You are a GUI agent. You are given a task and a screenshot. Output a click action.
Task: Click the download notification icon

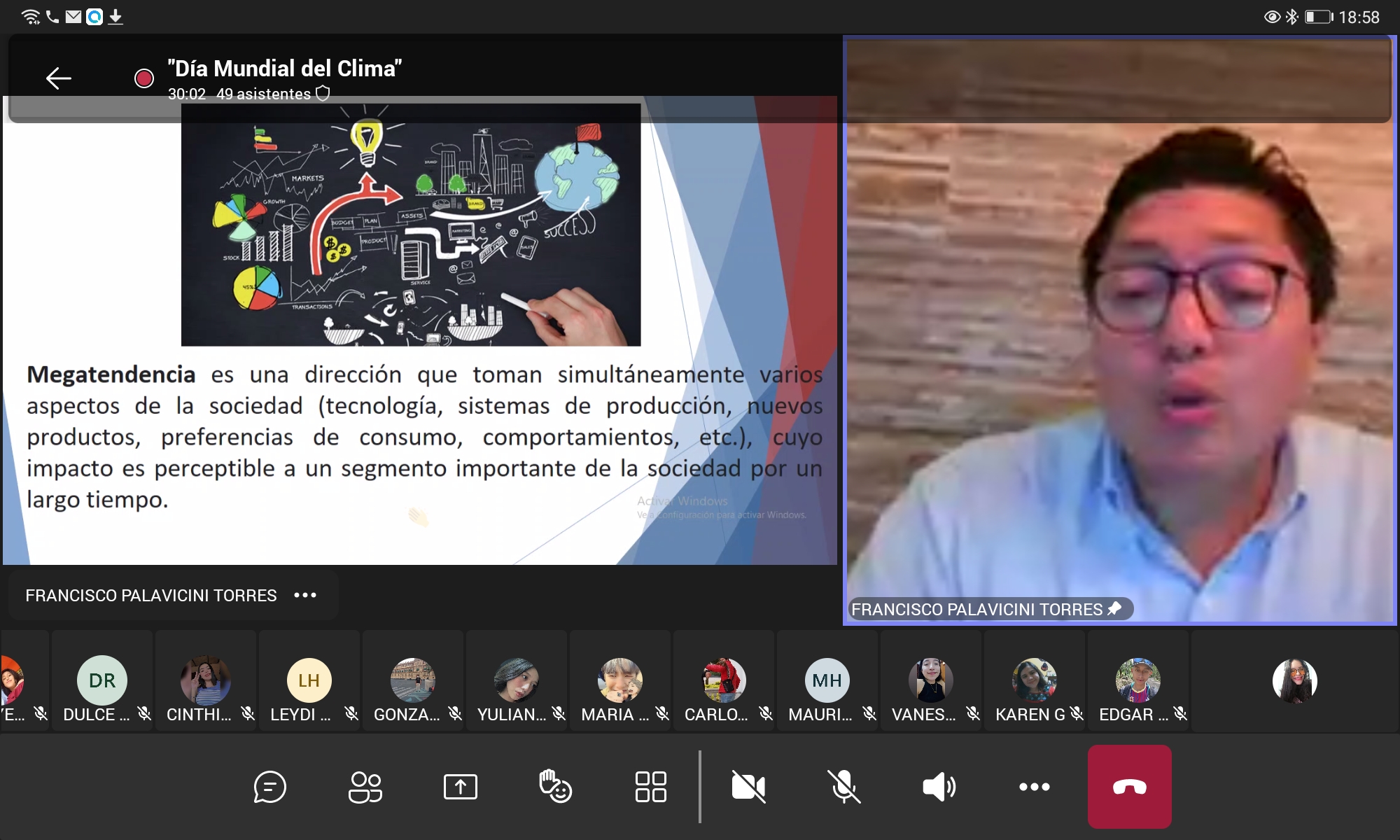pyautogui.click(x=115, y=17)
